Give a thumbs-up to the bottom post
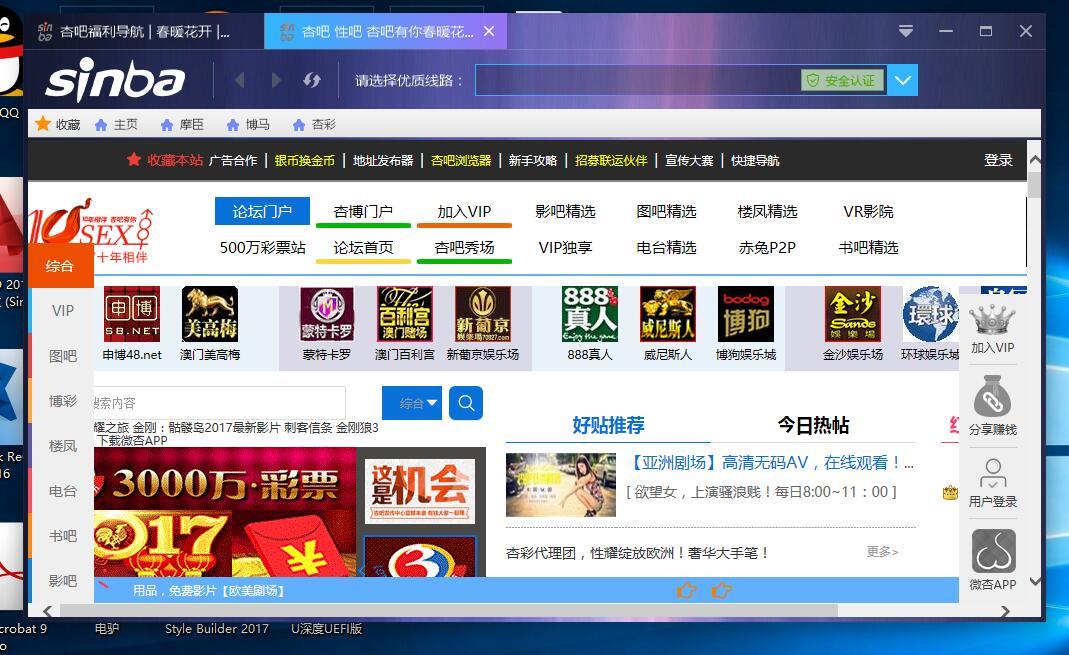Image resolution: width=1069 pixels, height=655 pixels. coord(687,590)
